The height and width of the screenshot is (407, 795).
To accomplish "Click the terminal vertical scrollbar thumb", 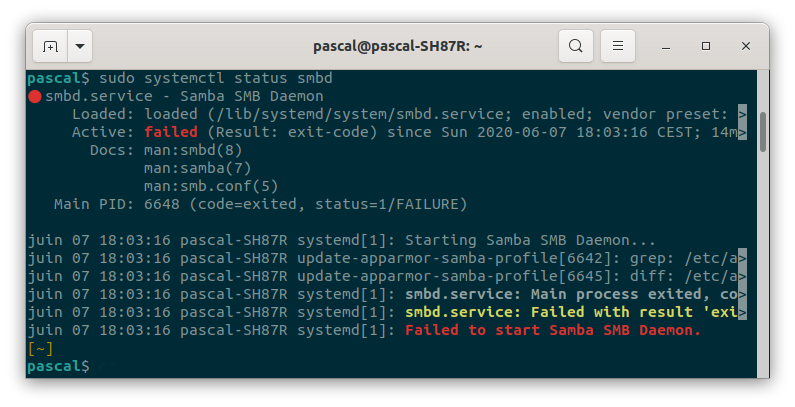I will [763, 132].
